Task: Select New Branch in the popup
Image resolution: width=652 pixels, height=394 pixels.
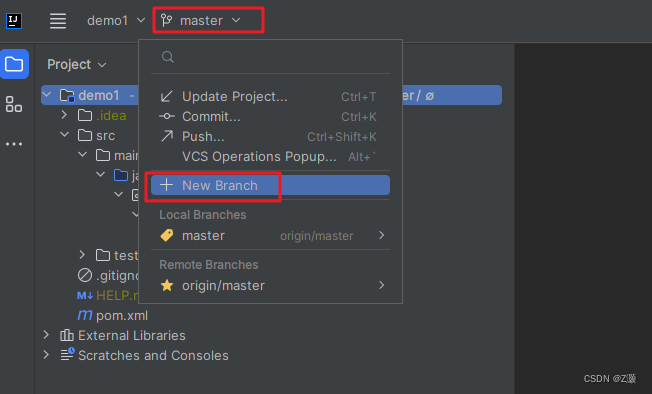Action: [270, 185]
